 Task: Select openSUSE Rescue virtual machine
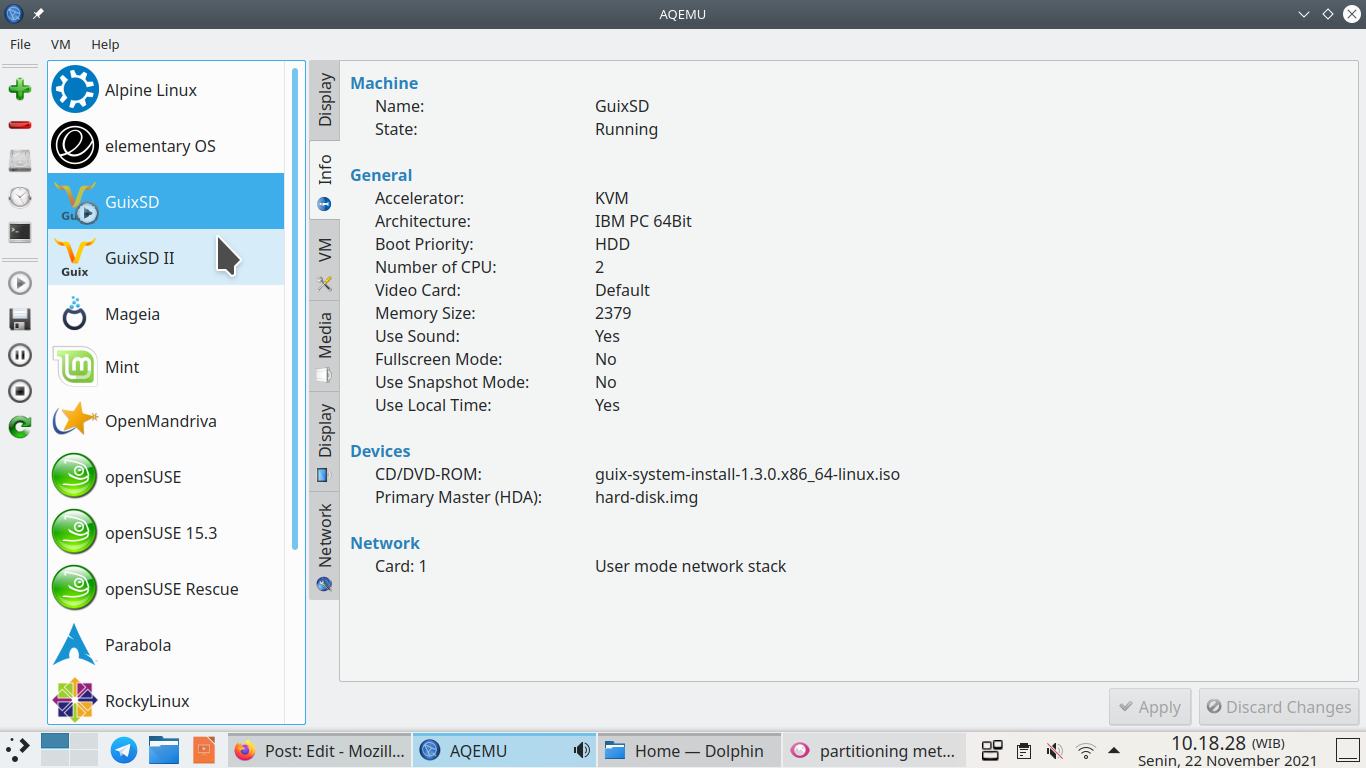[166, 589]
